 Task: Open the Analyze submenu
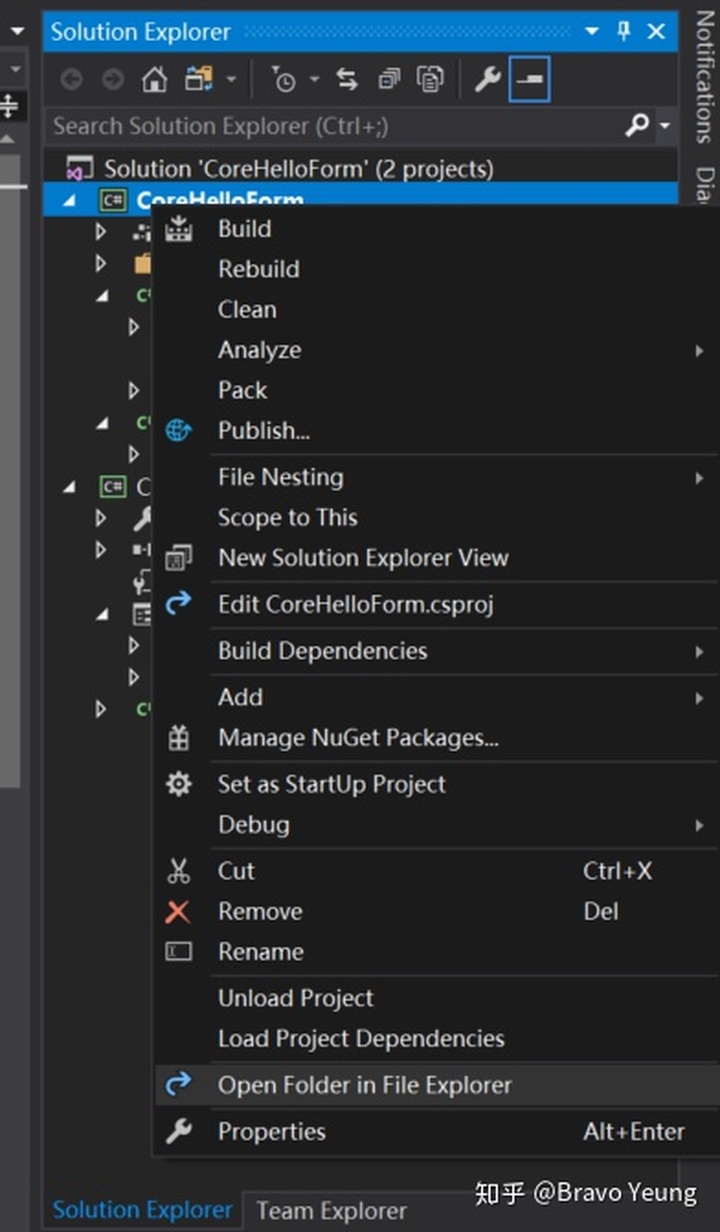pos(435,350)
